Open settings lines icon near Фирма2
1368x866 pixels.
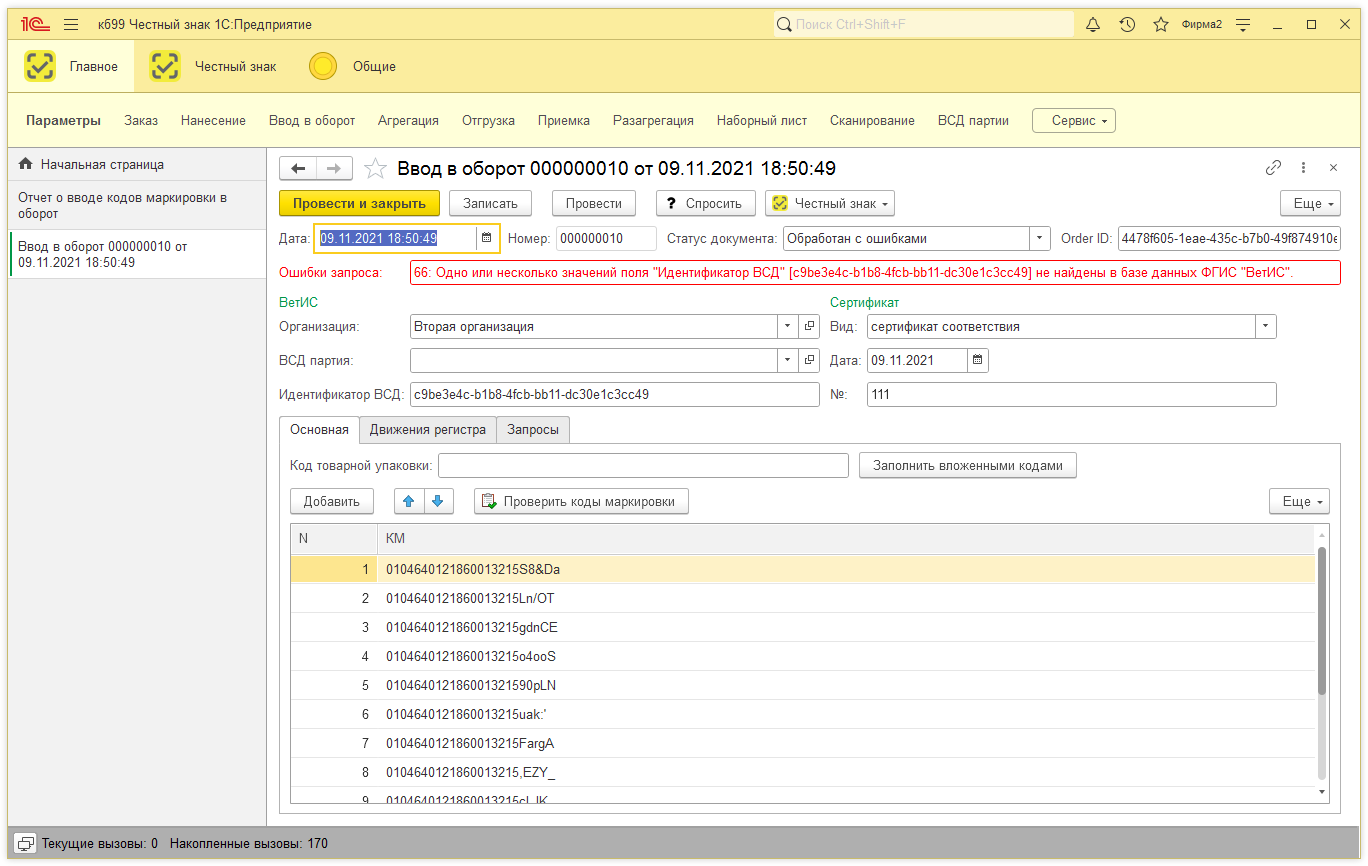(x=1244, y=24)
